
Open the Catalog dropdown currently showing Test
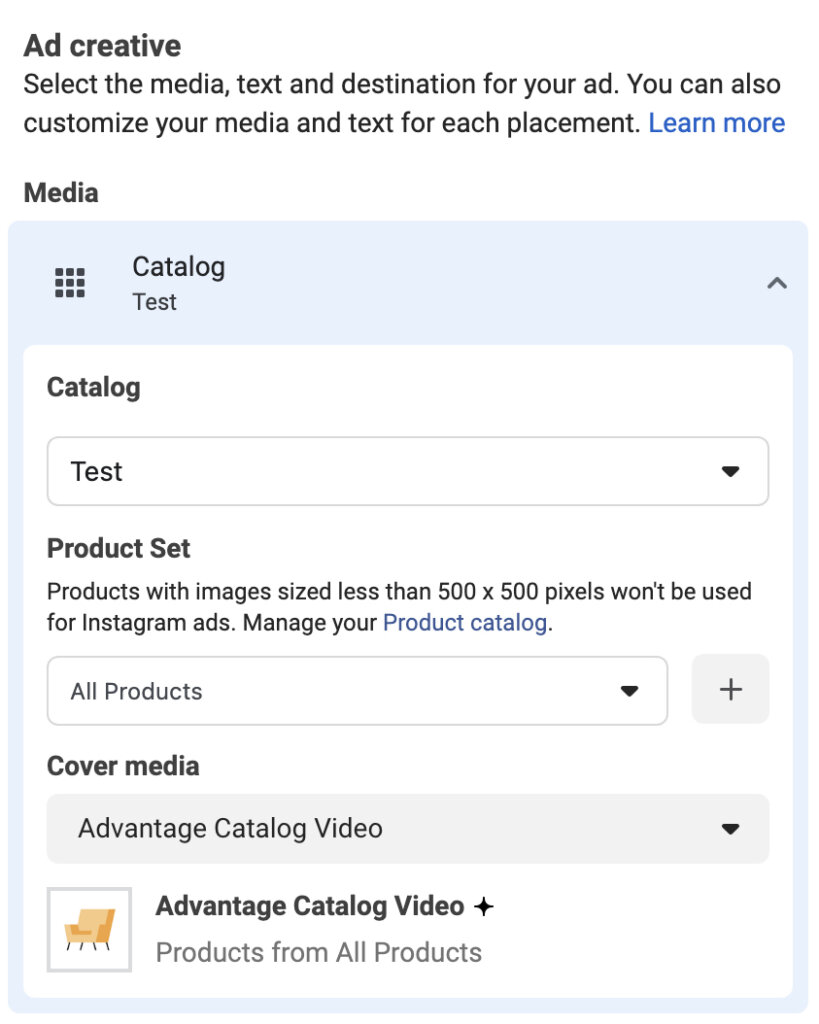(406, 470)
